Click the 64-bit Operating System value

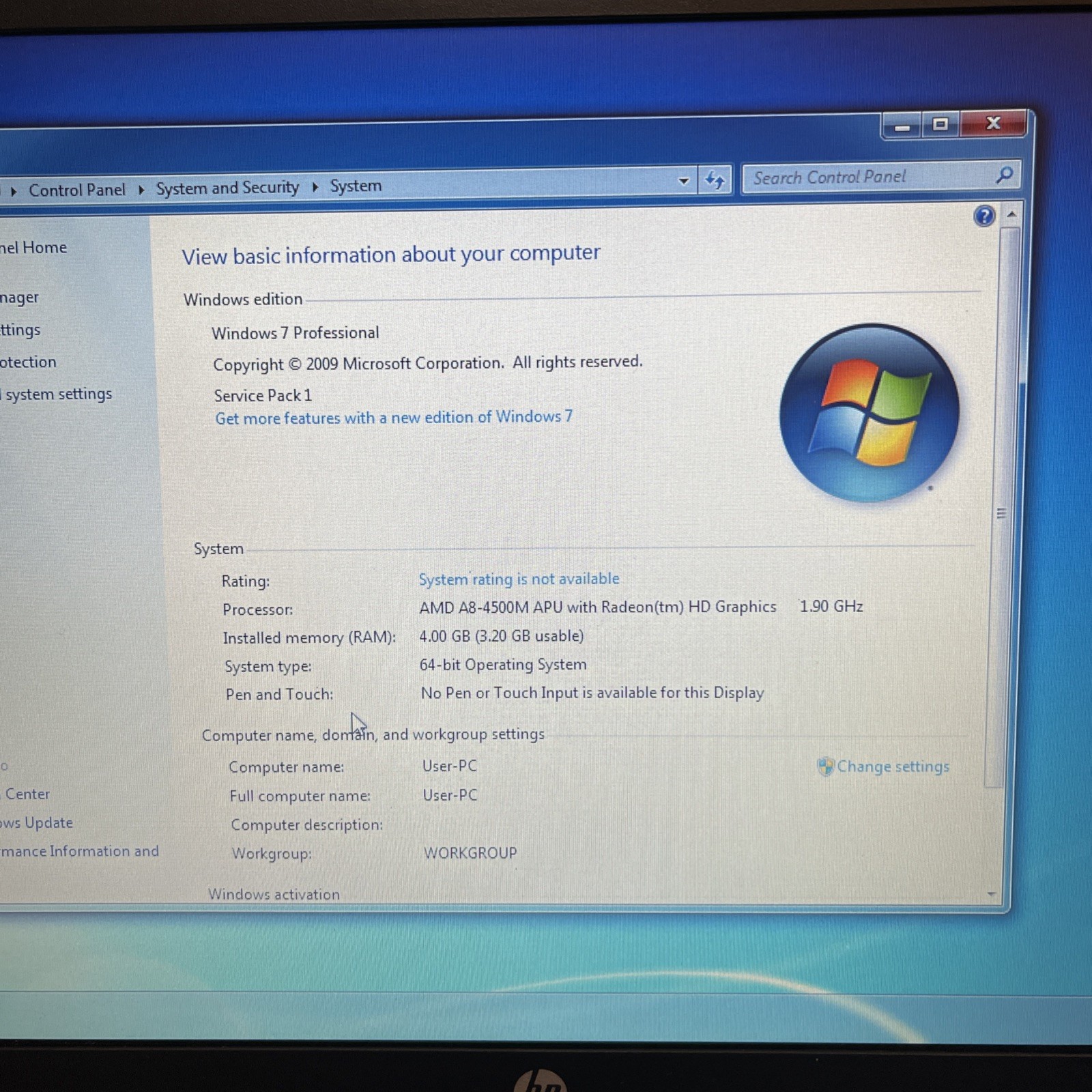pyautogui.click(x=503, y=665)
